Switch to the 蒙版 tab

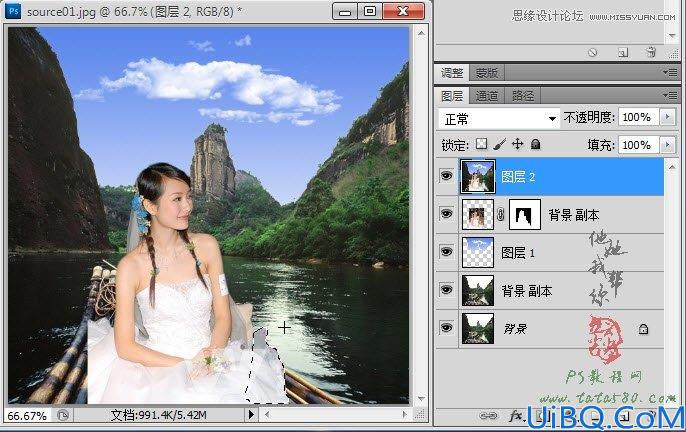pyautogui.click(x=487, y=73)
